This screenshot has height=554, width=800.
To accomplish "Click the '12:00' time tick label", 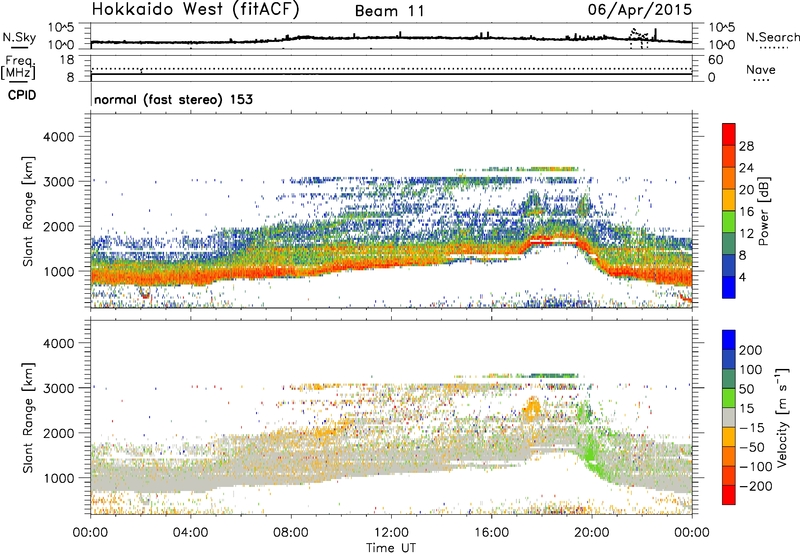I will 391,533.
